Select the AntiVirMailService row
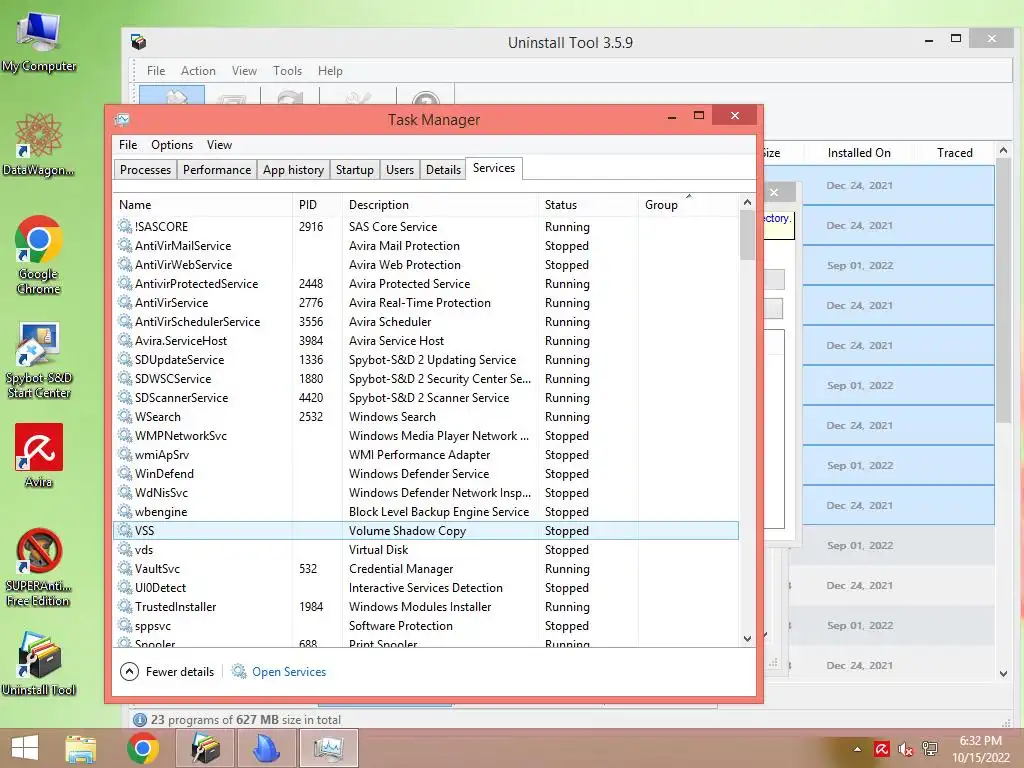 [x=426, y=246]
